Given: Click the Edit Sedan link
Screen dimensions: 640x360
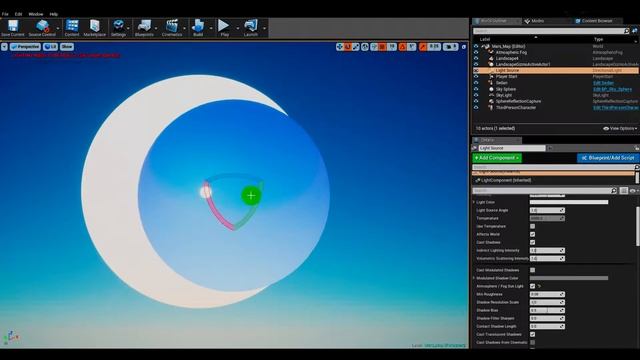Looking at the screenshot, I should point(603,83).
